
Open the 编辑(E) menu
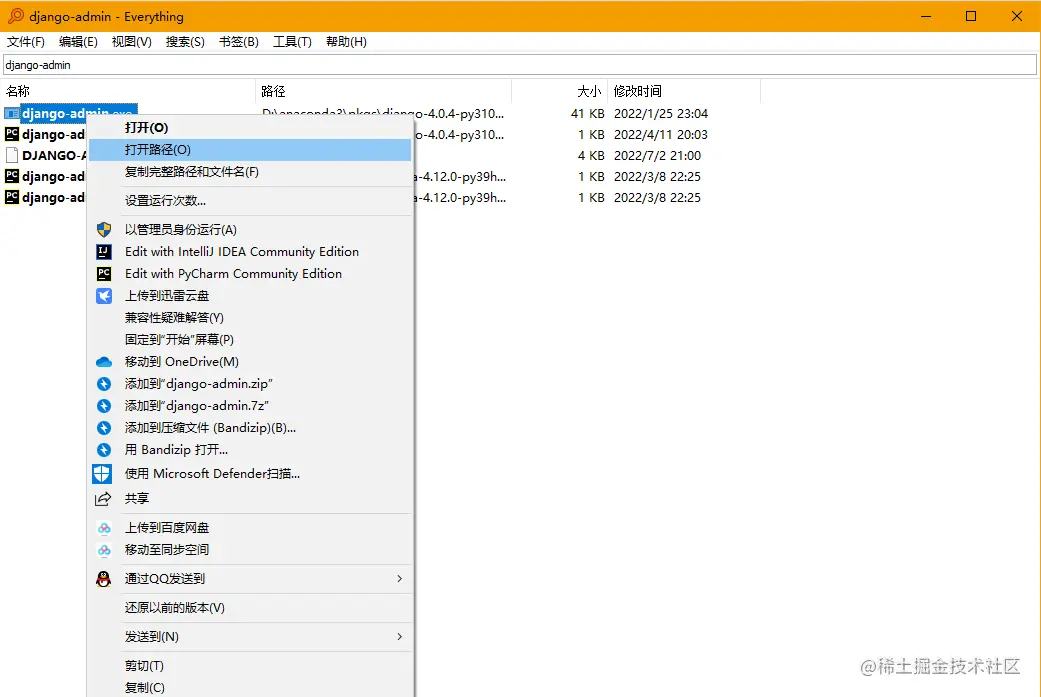point(78,42)
